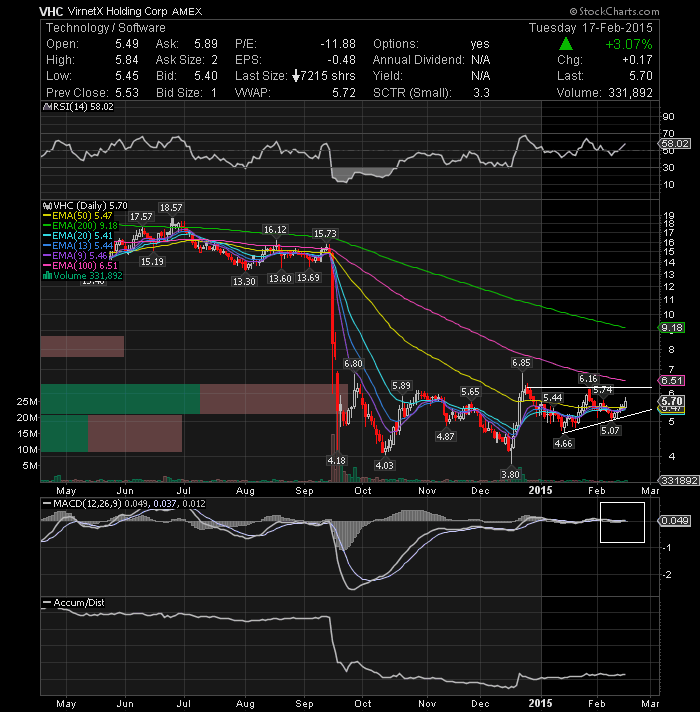700x712 pixels.
Task: Click the Yield label
Action: pos(388,76)
